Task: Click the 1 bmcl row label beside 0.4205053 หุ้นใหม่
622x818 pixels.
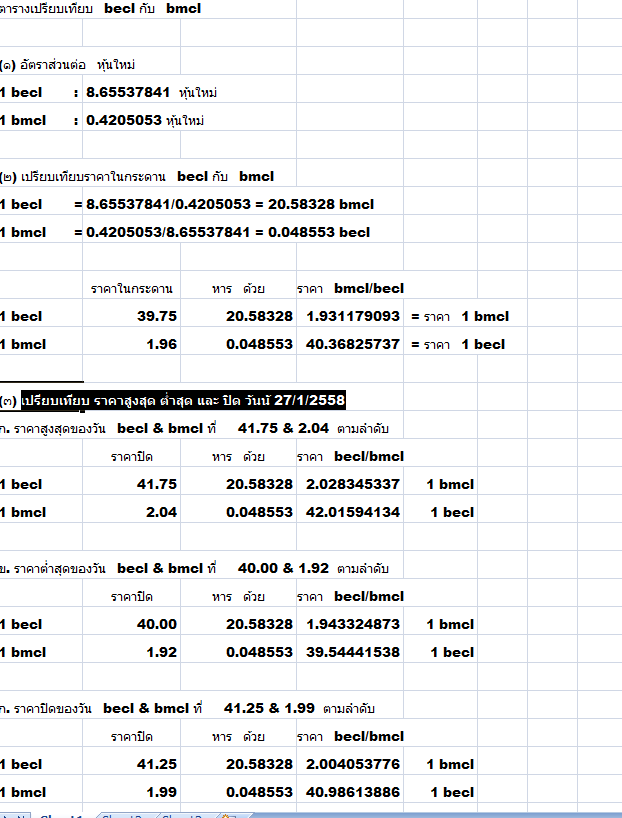Action: click(23, 121)
